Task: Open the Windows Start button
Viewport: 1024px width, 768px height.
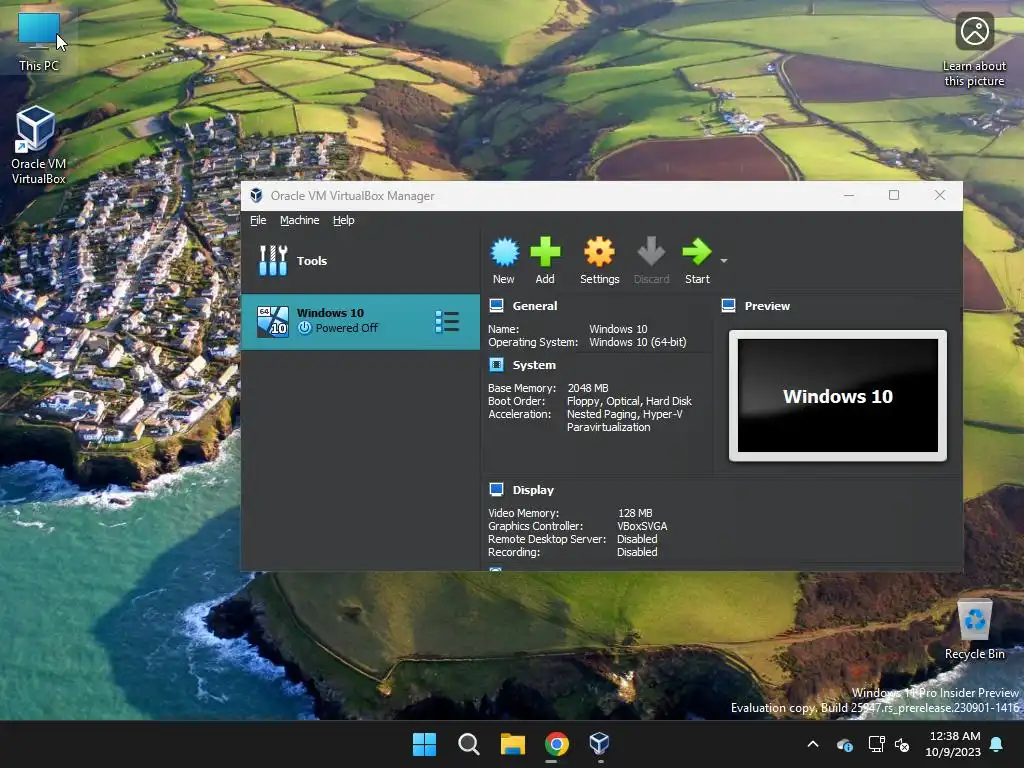Action: 424,744
